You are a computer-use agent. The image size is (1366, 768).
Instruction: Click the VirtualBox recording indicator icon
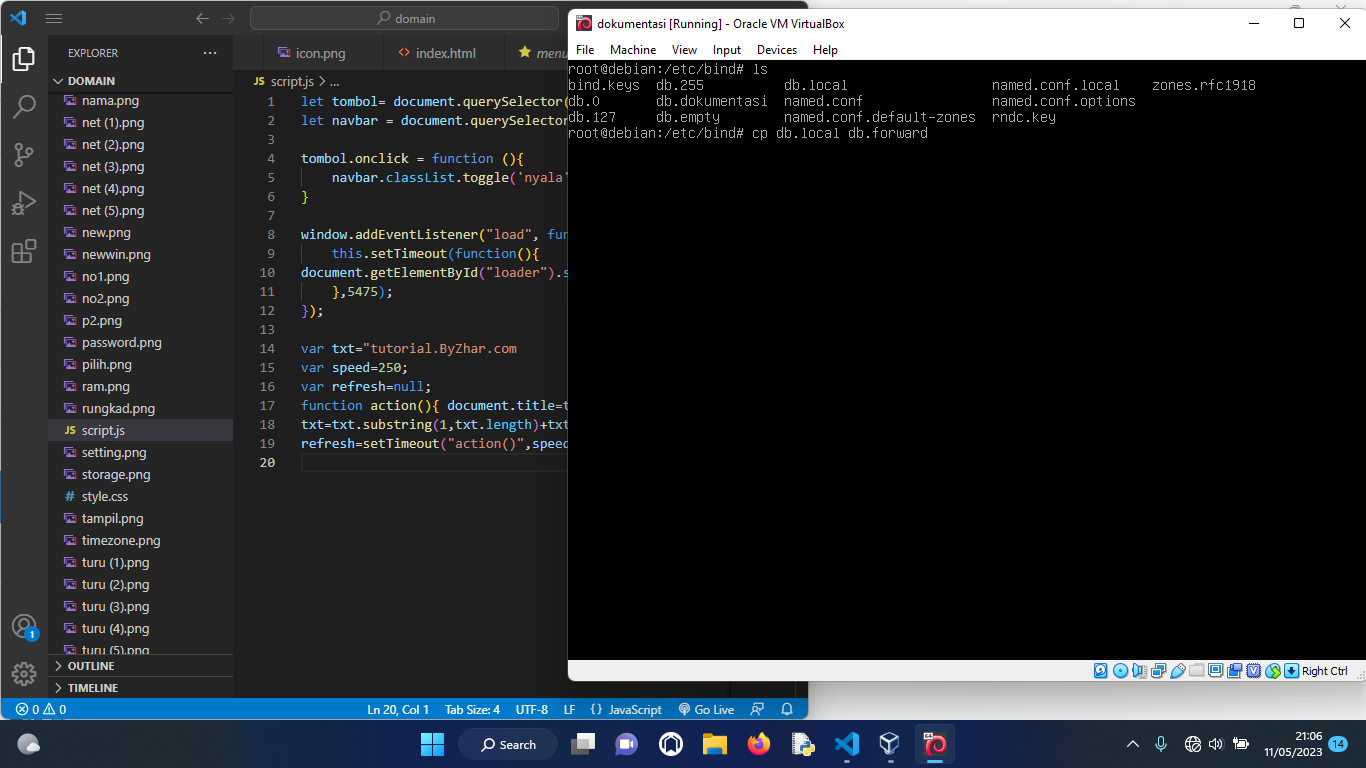pos(1235,671)
